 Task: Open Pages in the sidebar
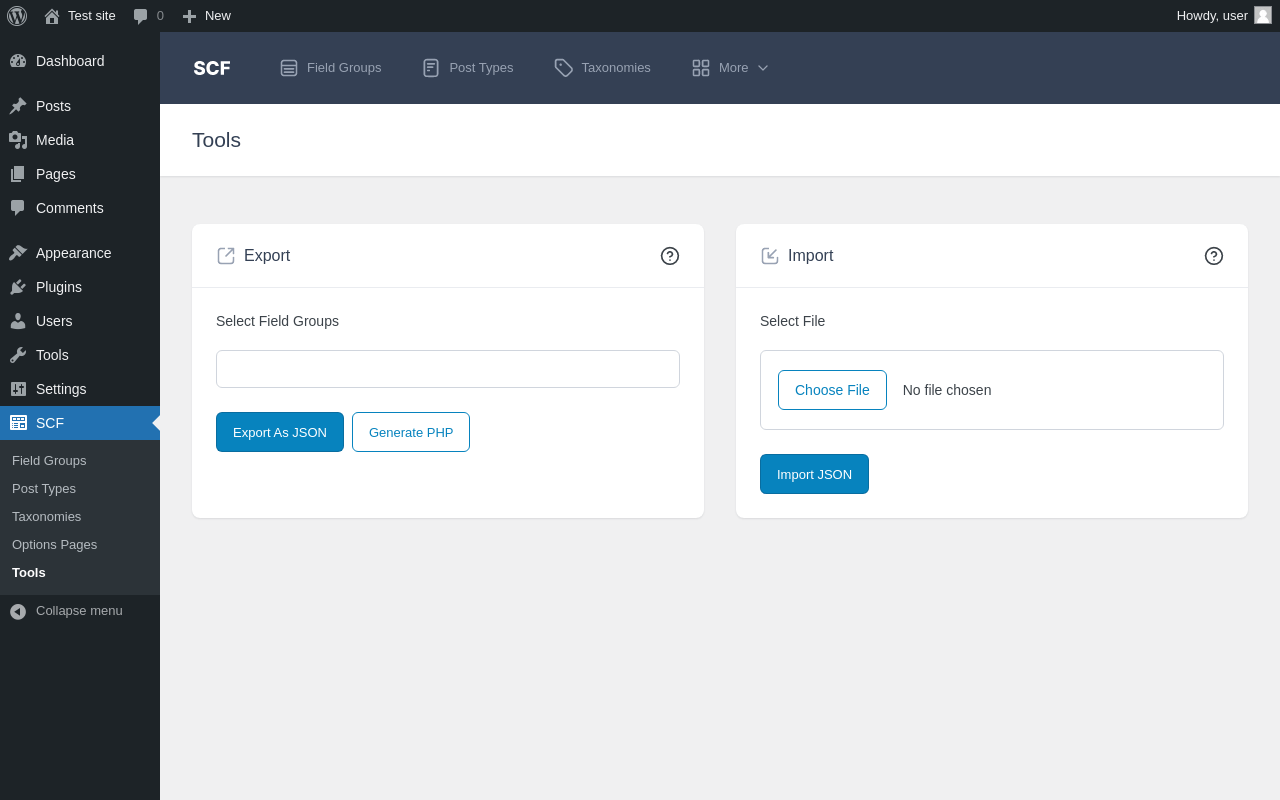pos(80,174)
